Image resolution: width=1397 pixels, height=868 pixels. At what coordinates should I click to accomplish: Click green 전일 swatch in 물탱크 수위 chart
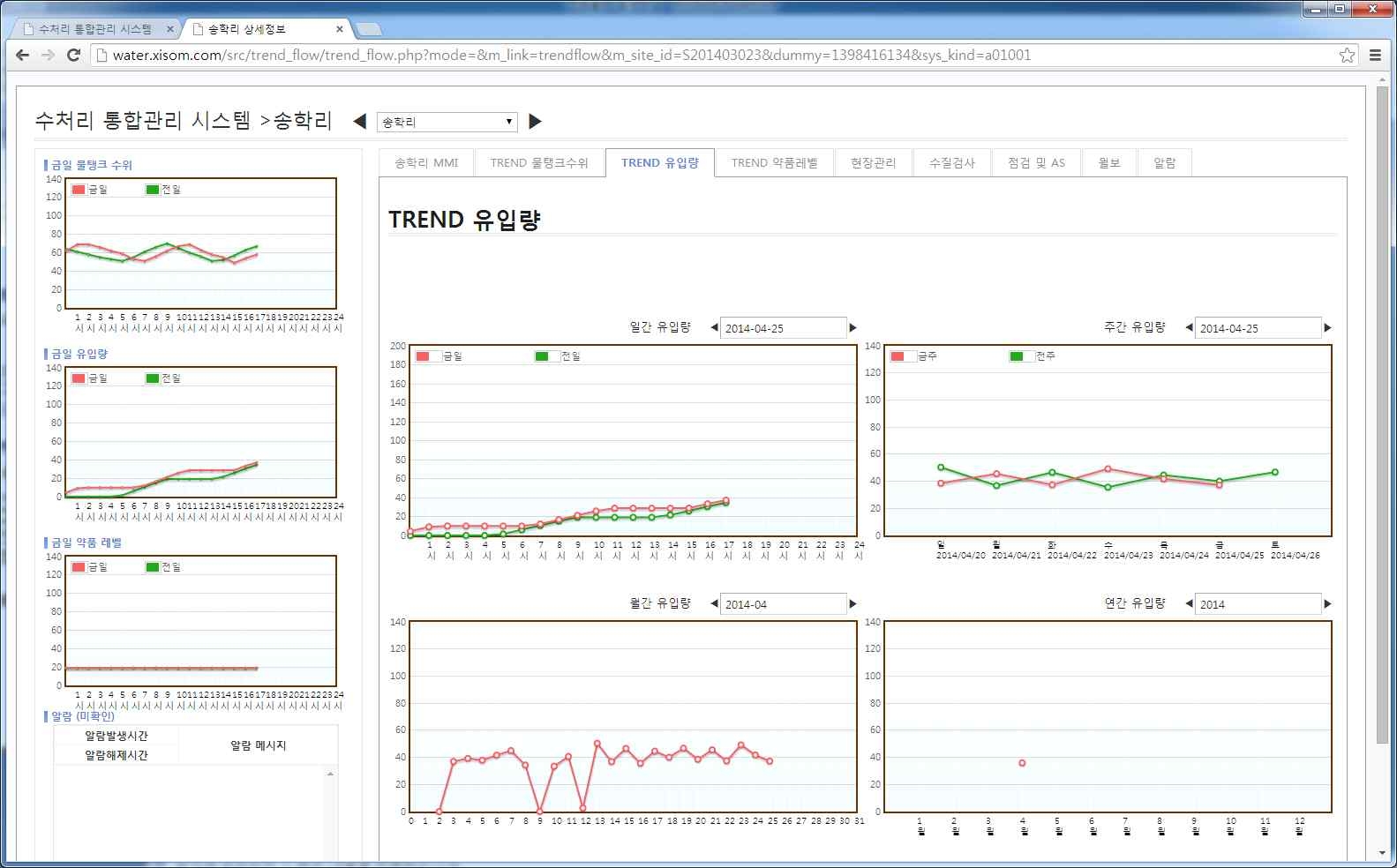(153, 190)
